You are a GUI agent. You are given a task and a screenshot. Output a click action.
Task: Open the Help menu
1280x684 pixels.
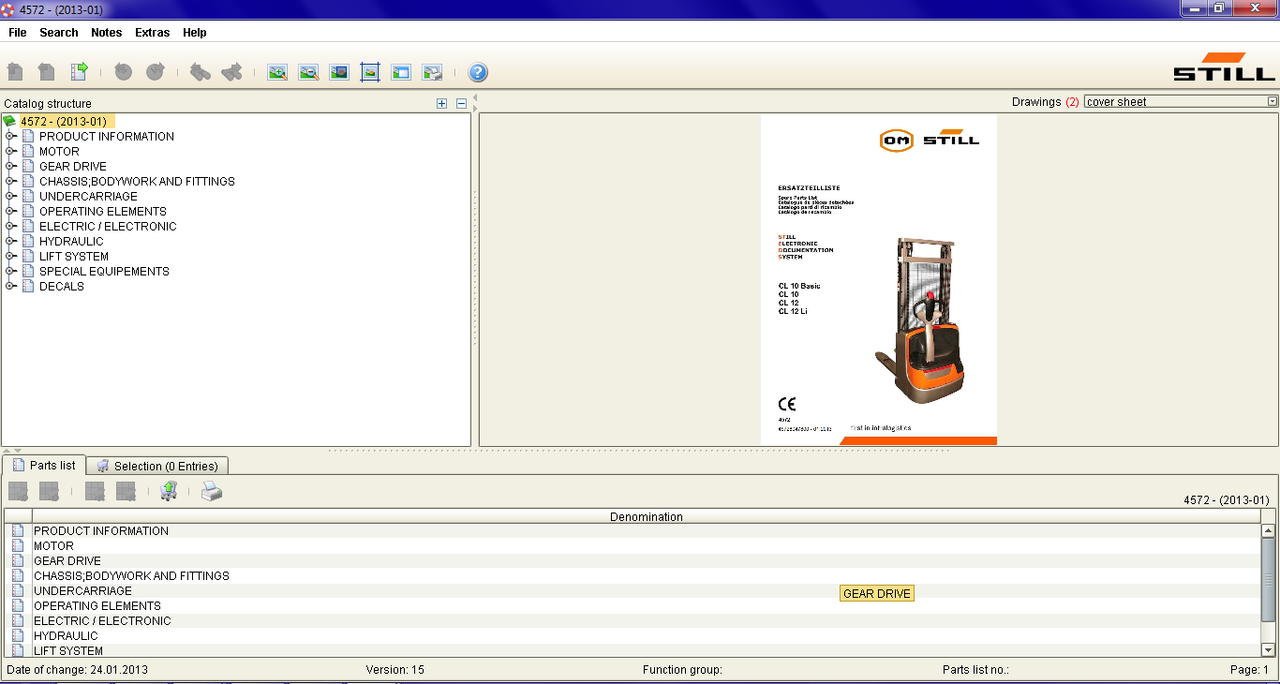(195, 33)
